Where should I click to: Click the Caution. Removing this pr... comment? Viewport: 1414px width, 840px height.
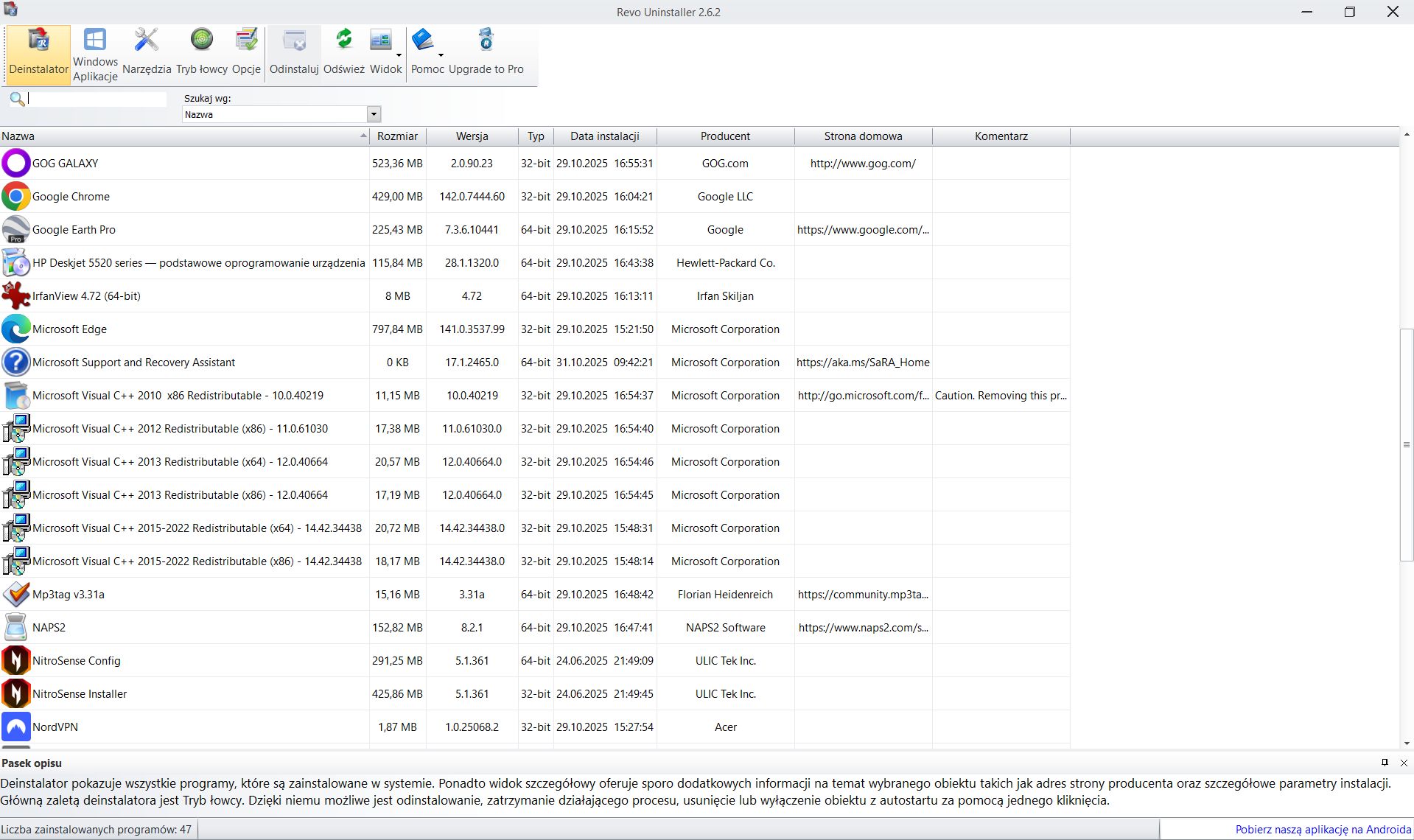(x=1001, y=396)
